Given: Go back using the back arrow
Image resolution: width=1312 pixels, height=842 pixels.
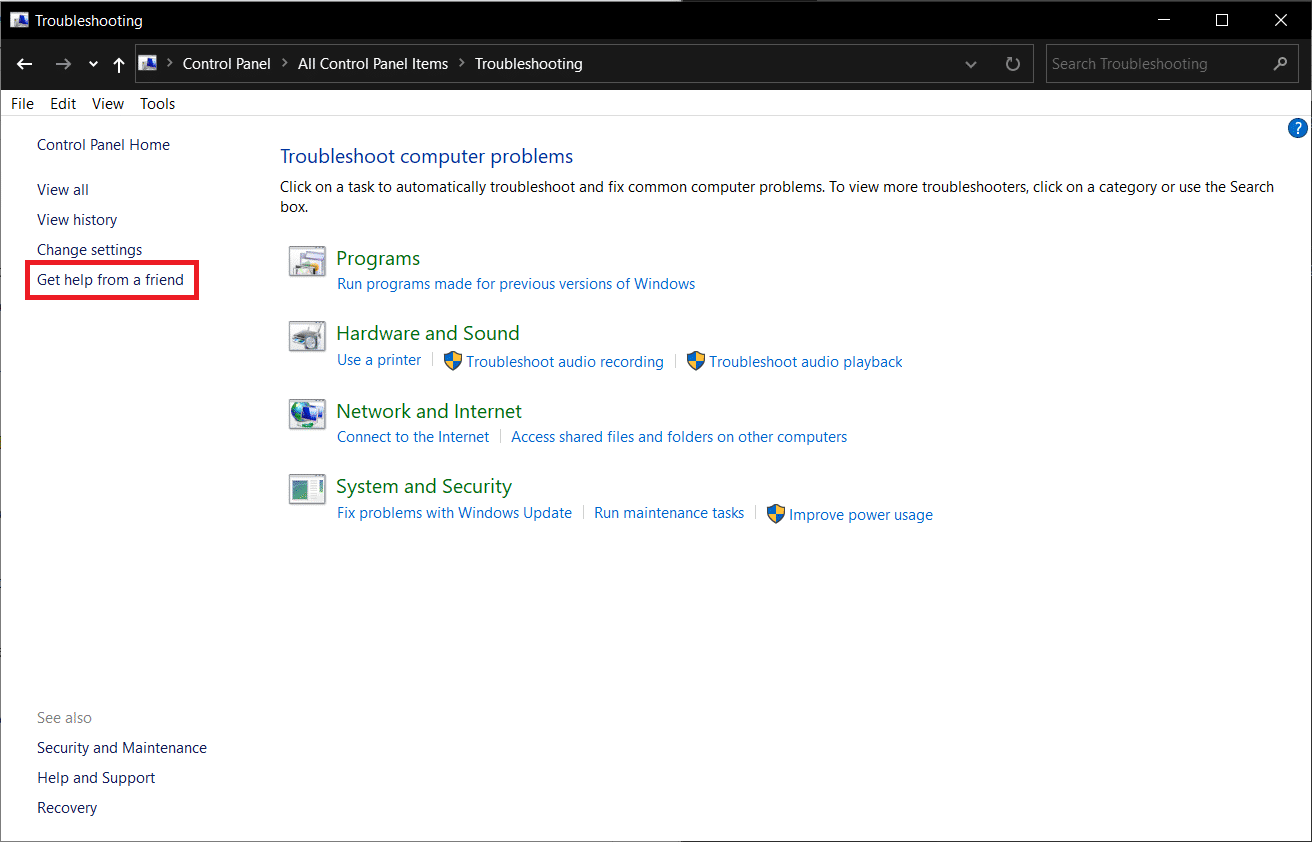Looking at the screenshot, I should 25,64.
